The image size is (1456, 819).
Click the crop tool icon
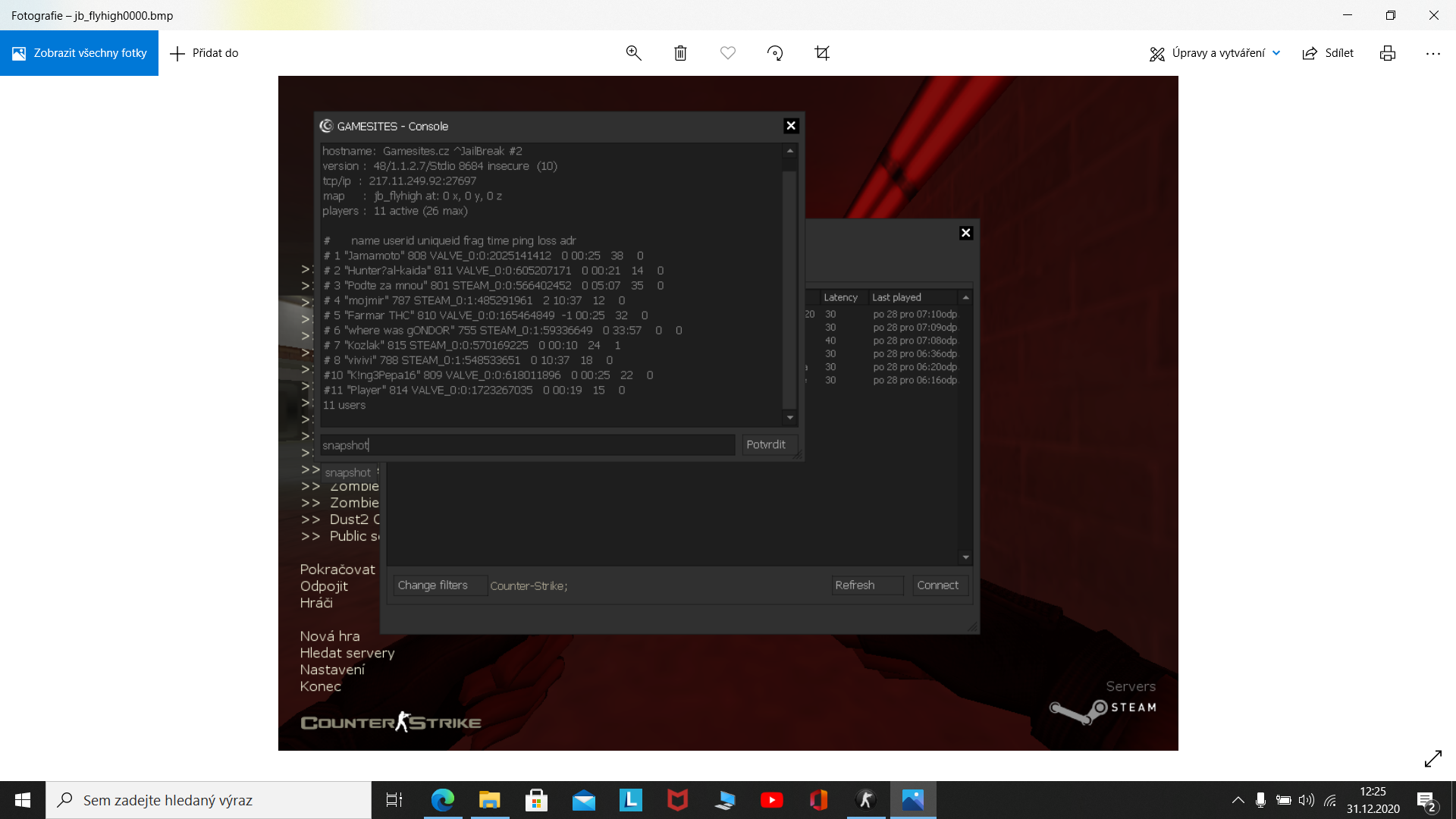pyautogui.click(x=822, y=53)
